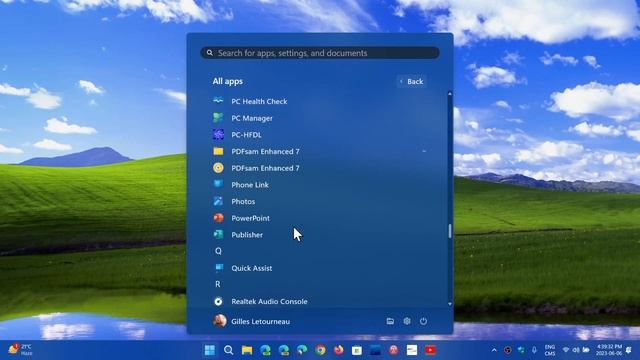Open taskbar Search magnifier
Screen dimensions: 640x360
coord(229,350)
